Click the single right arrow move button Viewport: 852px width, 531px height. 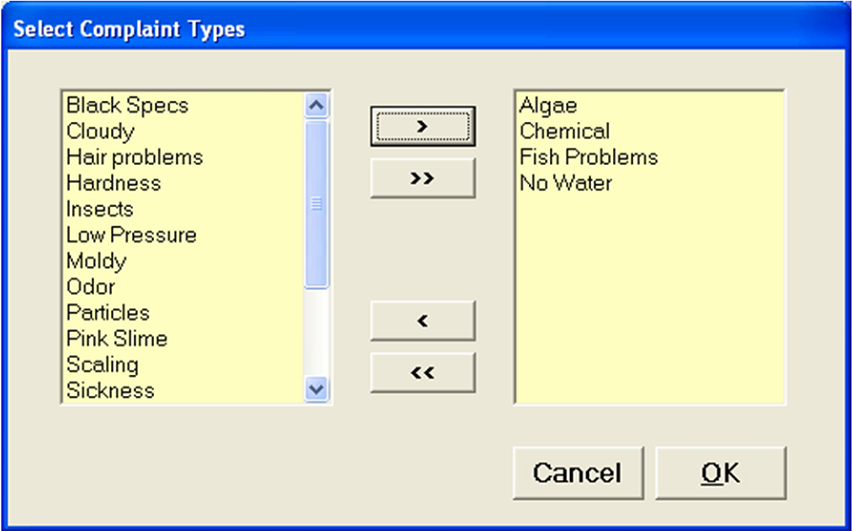(422, 126)
